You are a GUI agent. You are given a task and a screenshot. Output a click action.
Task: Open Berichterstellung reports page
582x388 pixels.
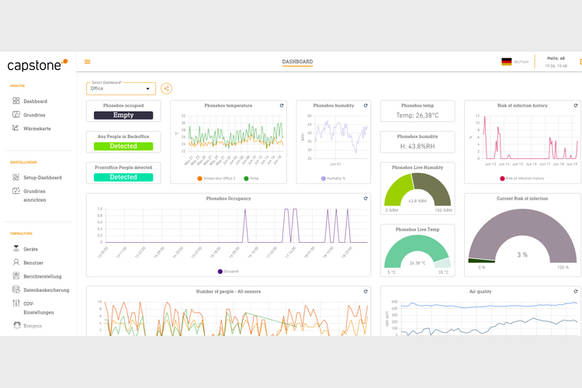(43, 276)
